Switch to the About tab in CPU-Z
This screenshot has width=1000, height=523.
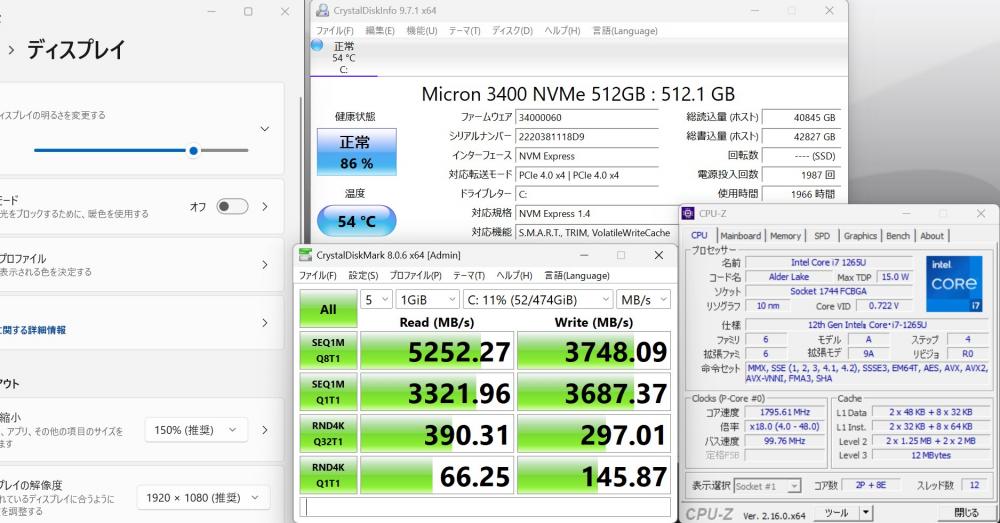pyautogui.click(x=932, y=235)
